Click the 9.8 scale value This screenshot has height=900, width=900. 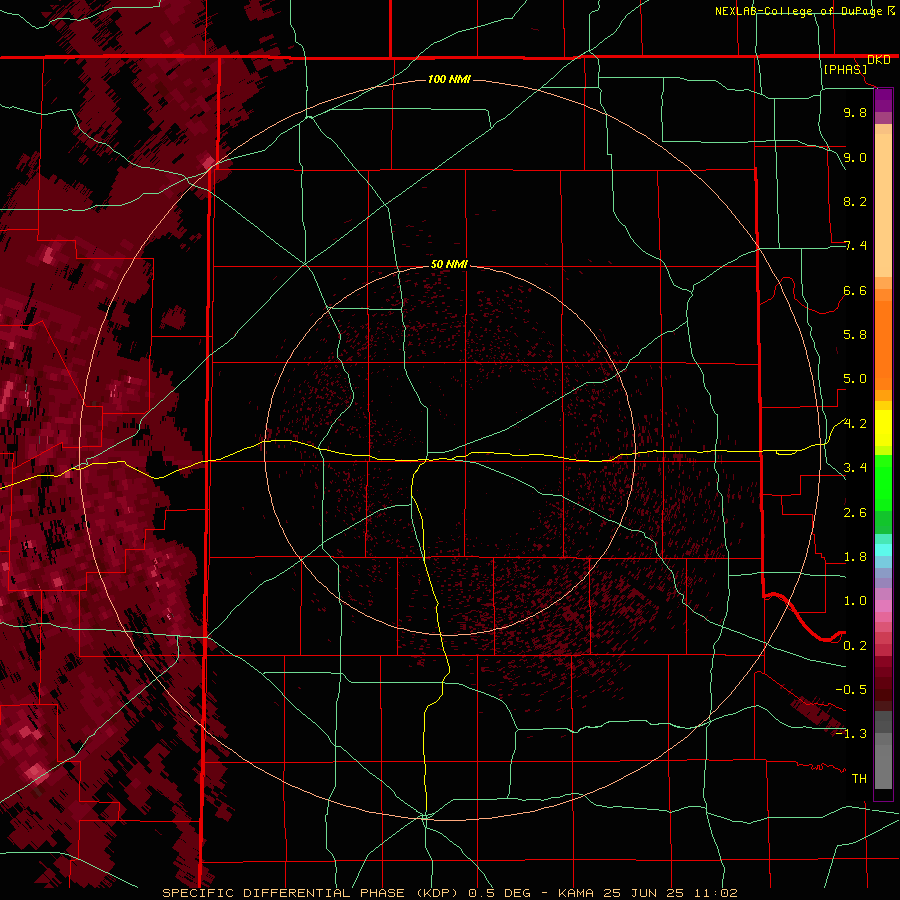click(x=855, y=112)
